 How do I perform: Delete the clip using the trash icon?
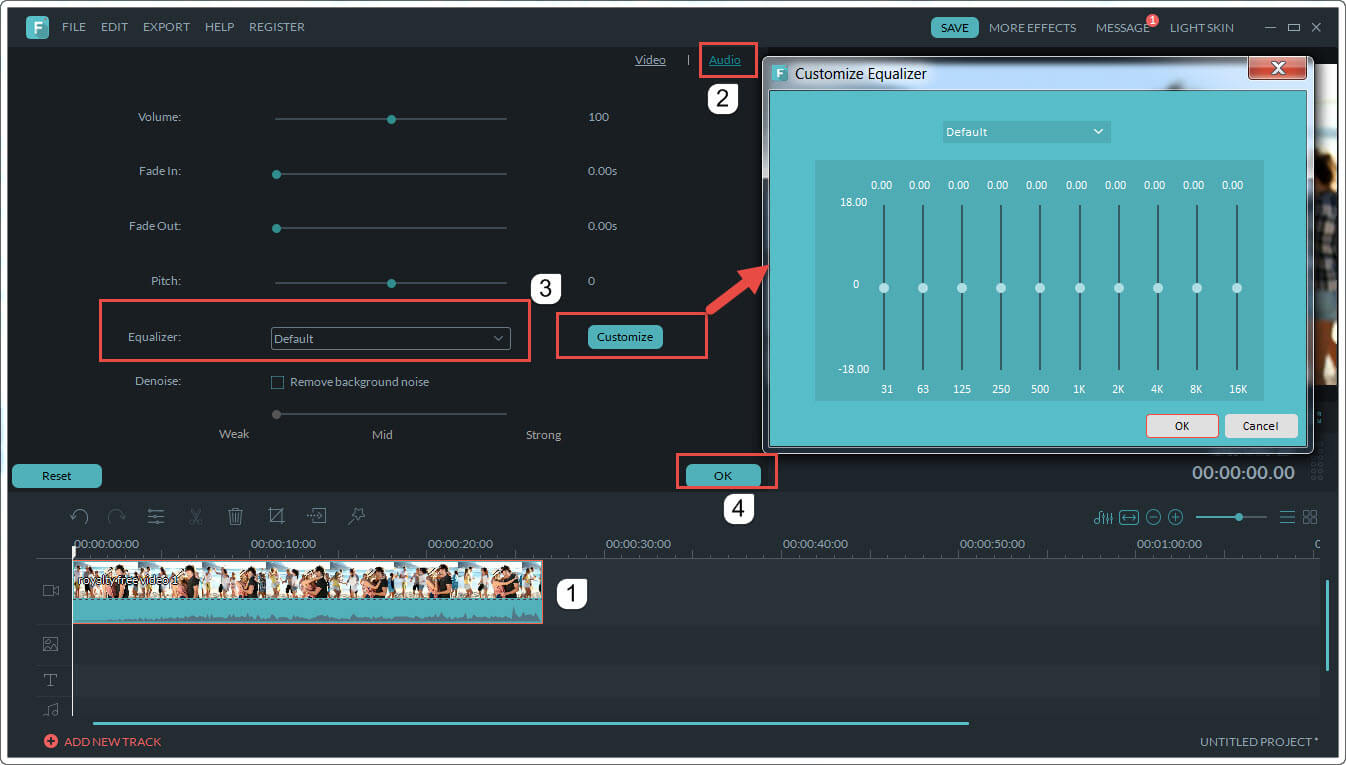click(236, 516)
